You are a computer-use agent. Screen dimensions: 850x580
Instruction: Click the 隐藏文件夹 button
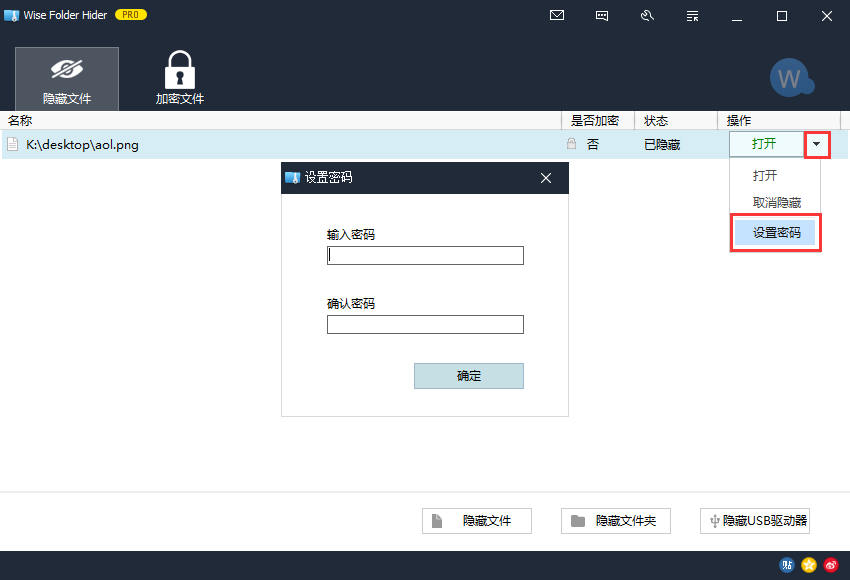pyautogui.click(x=615, y=521)
